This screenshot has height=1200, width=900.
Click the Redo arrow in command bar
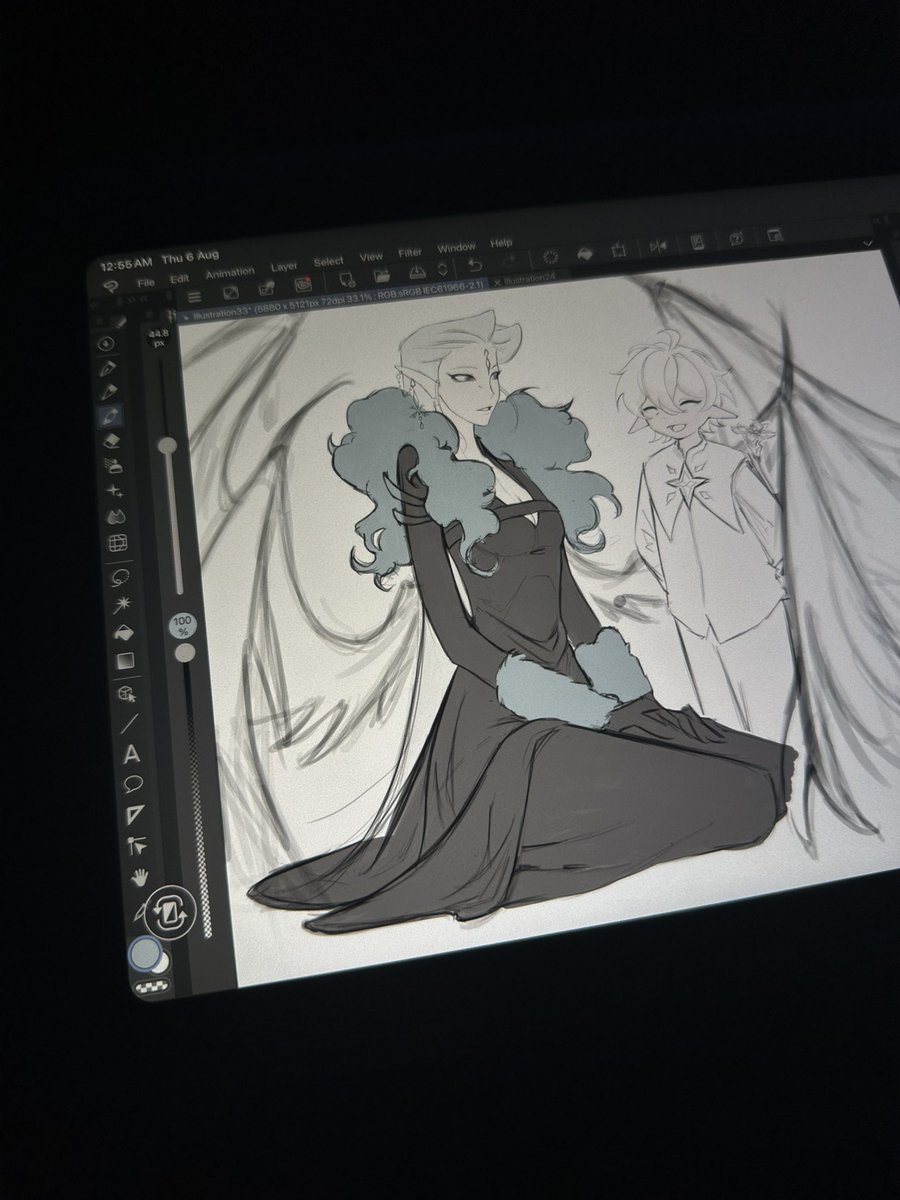point(509,262)
